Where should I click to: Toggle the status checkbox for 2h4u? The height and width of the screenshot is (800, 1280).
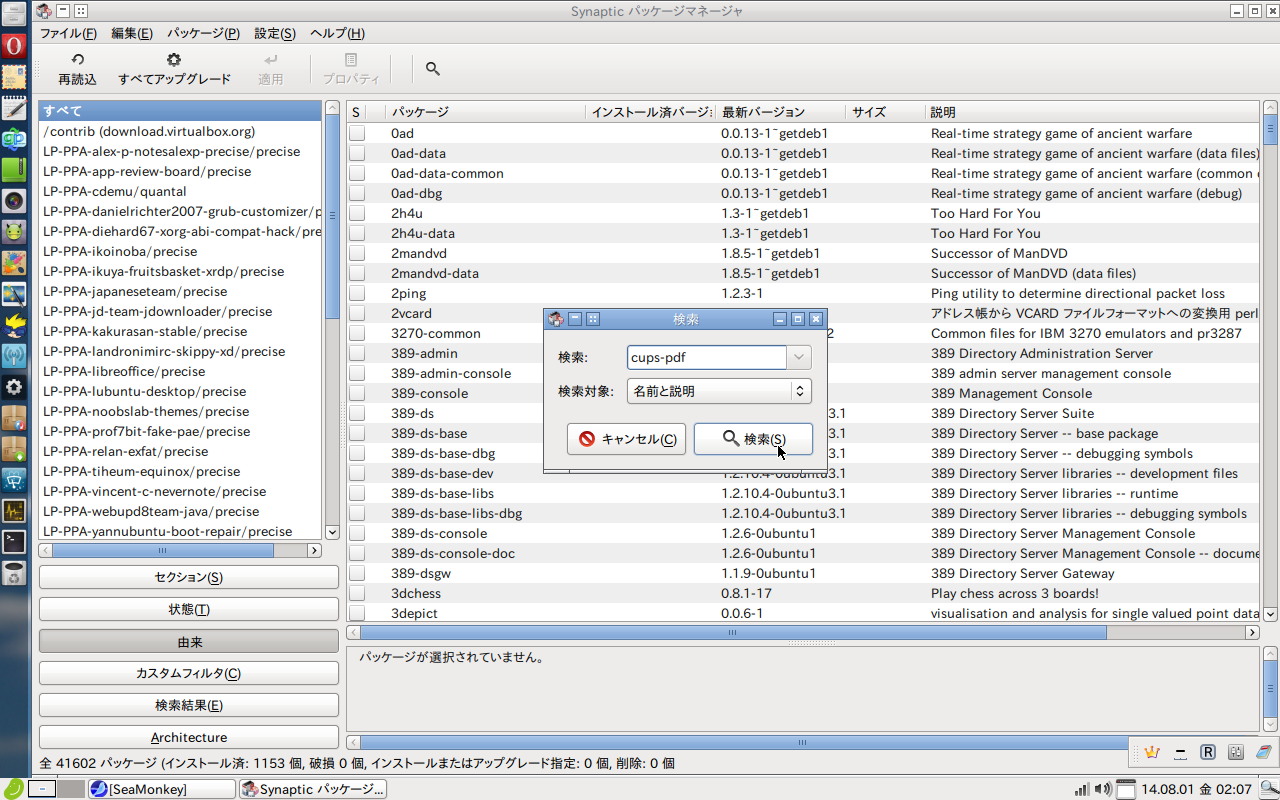(357, 213)
